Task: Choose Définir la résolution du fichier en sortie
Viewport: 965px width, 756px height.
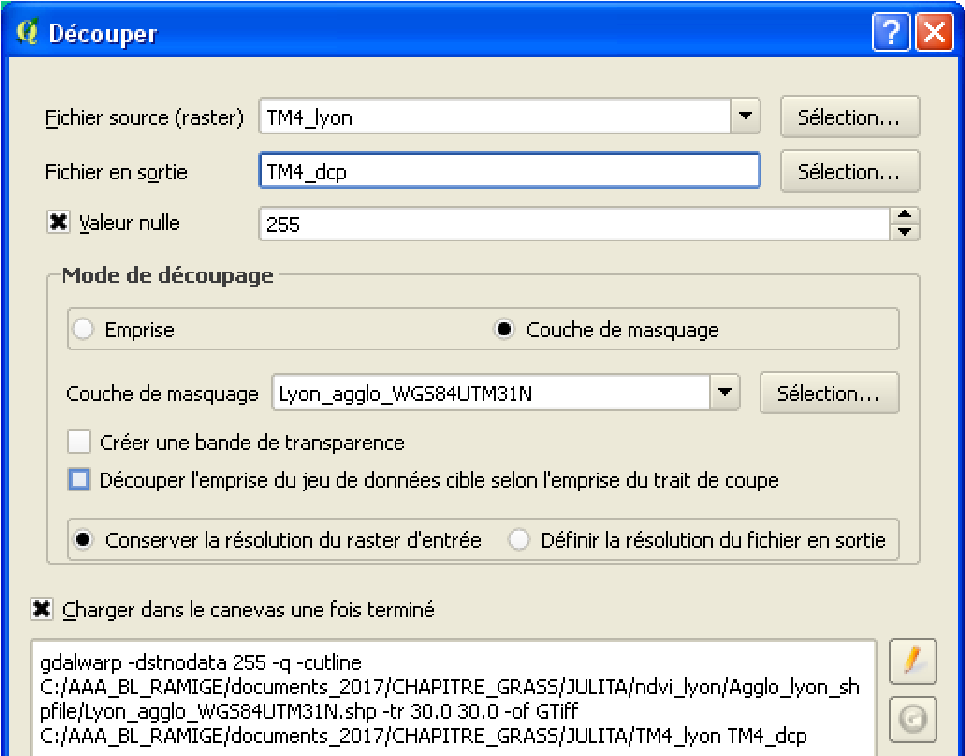Action: [519, 540]
